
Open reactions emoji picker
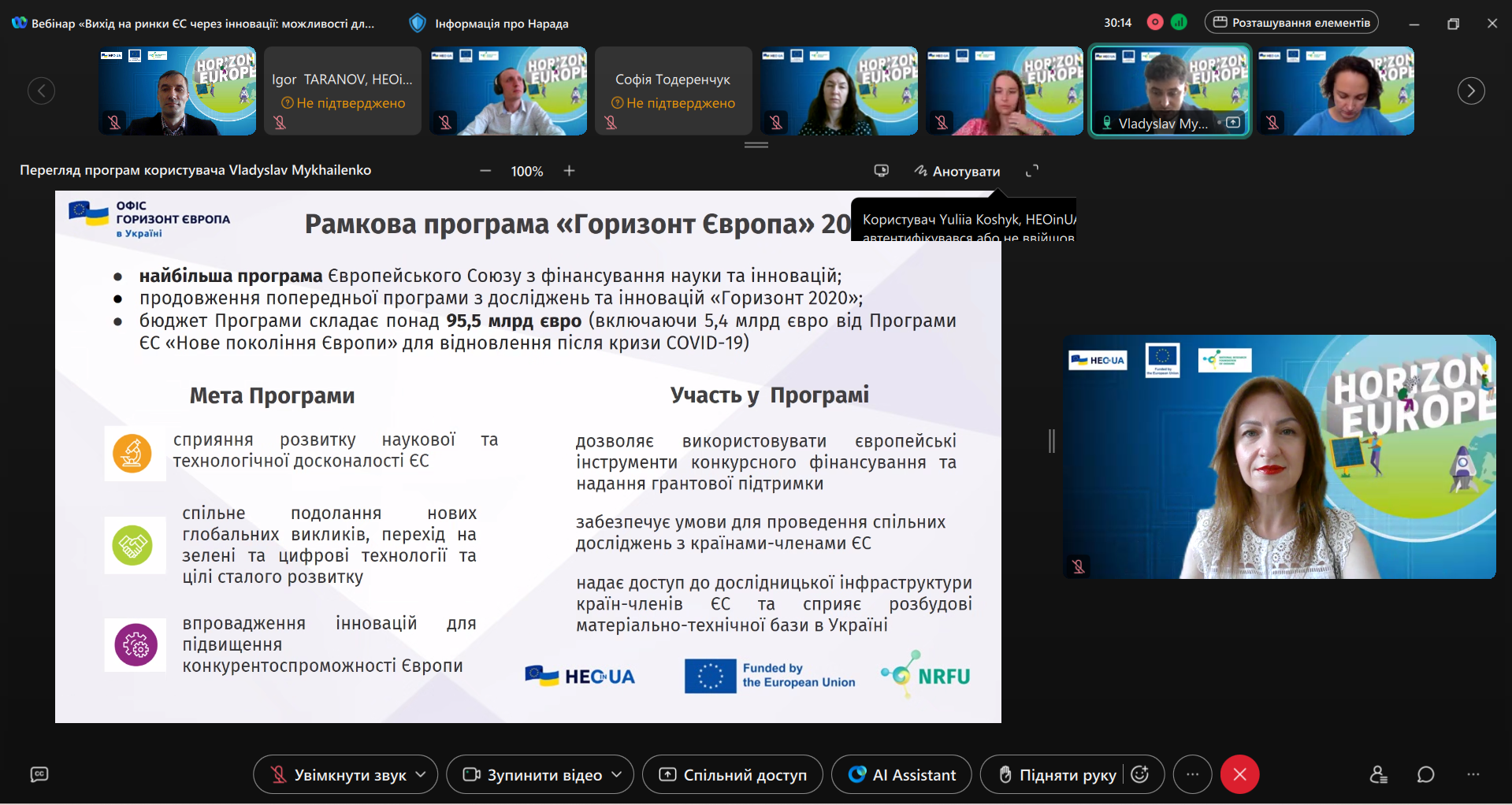pyautogui.click(x=1140, y=775)
